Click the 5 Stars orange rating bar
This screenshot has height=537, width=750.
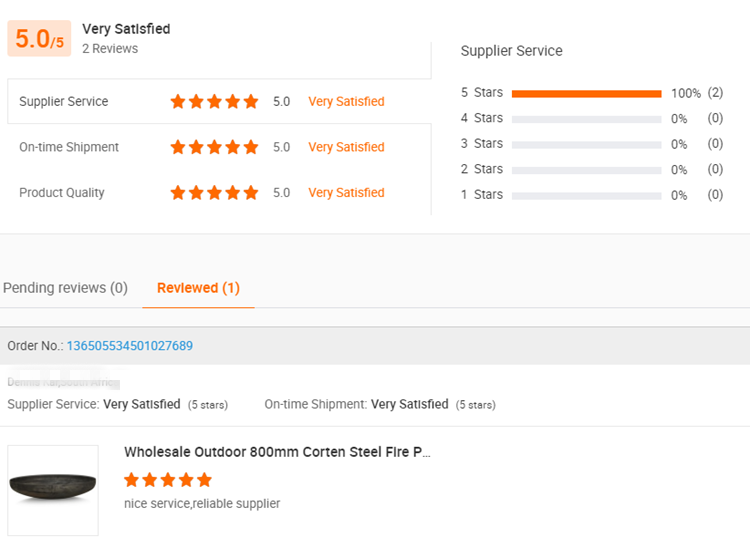(x=586, y=93)
